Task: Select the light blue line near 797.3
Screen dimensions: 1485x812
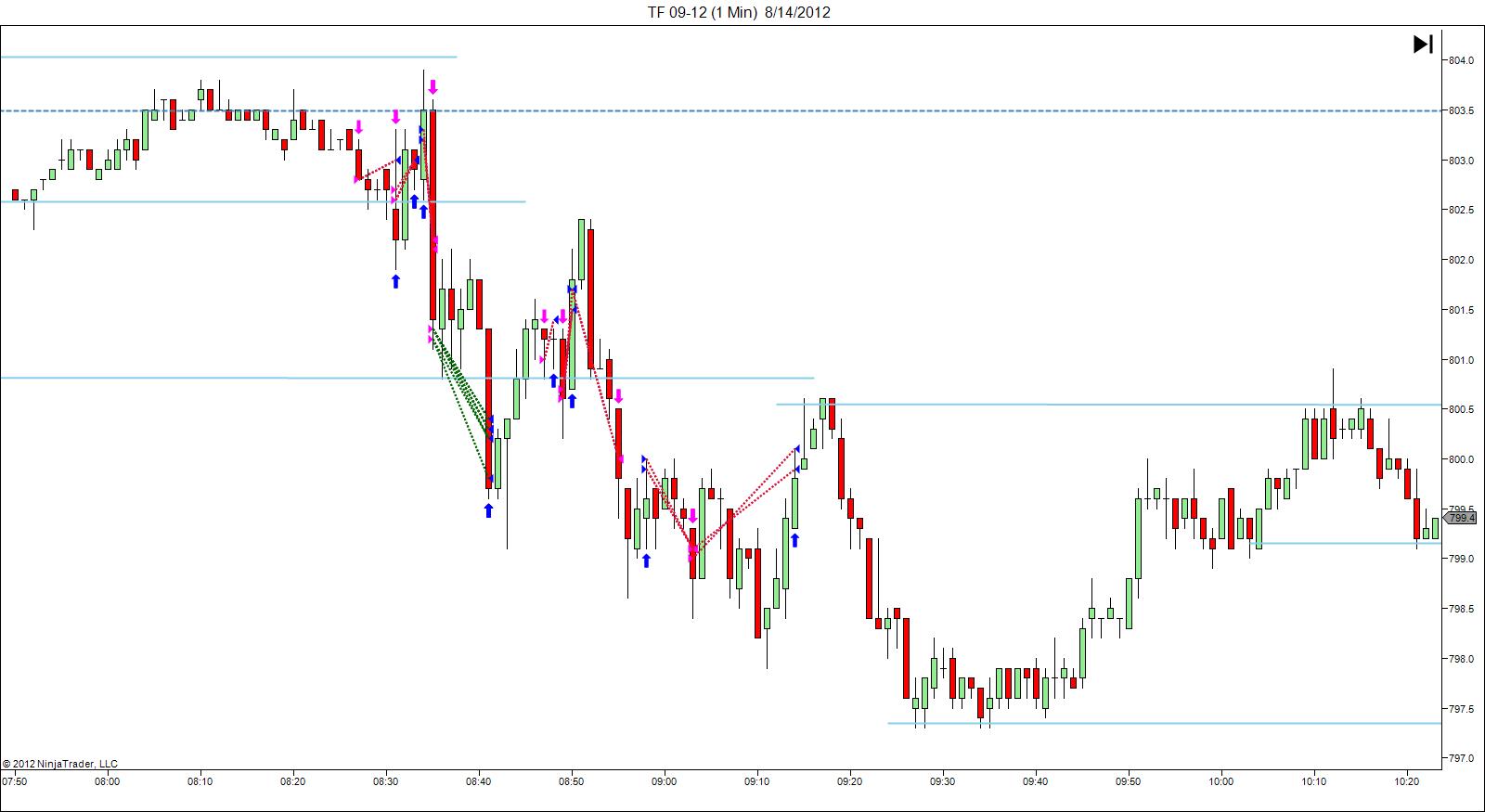Action: (1164, 723)
